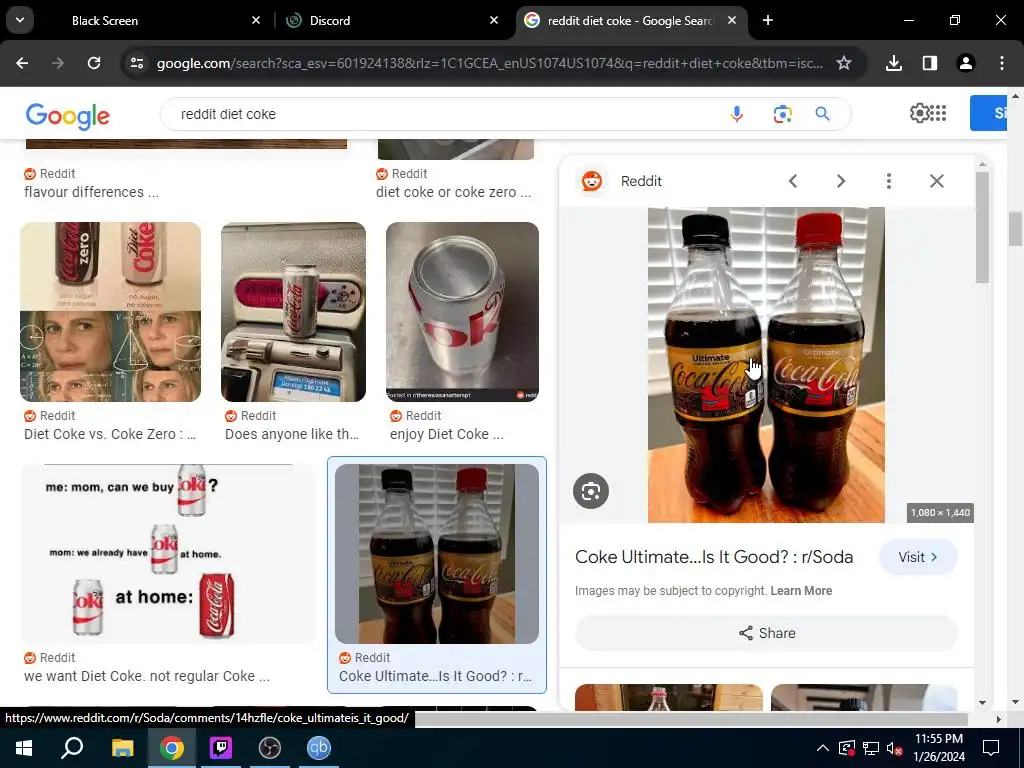1024x768 pixels.
Task: Open qBittorrent from taskbar
Action: coord(319,748)
